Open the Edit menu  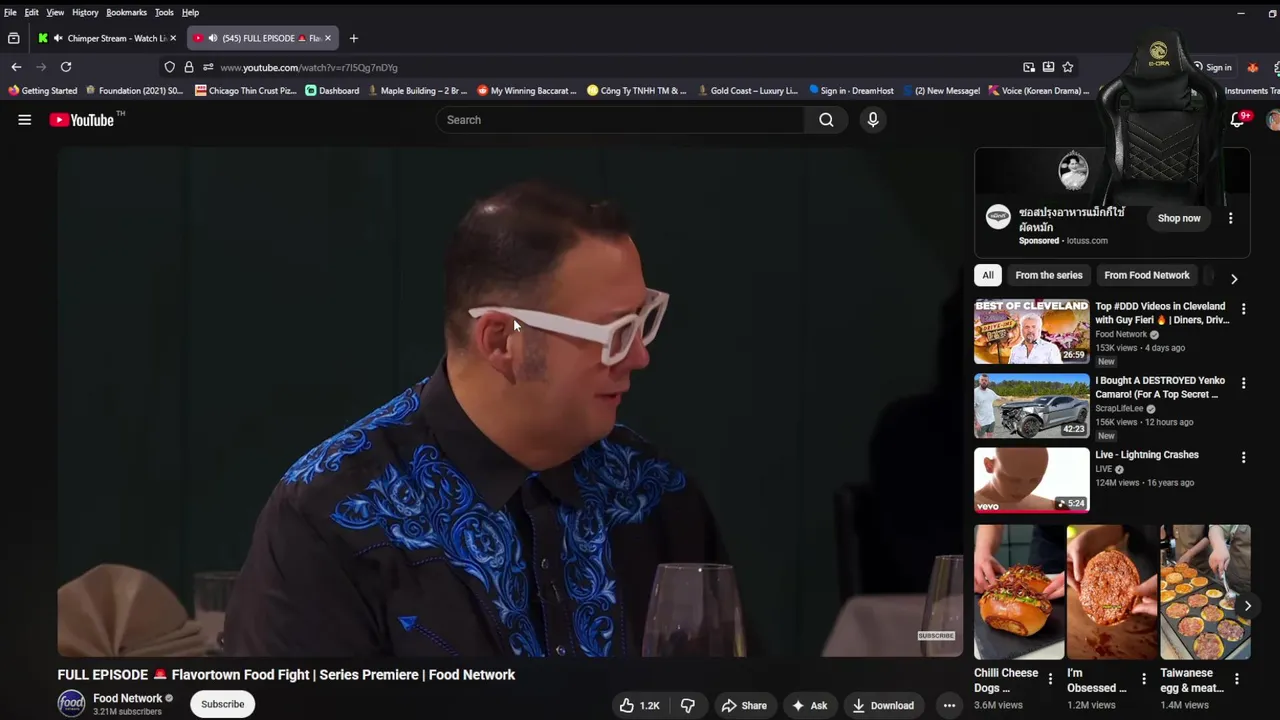[32, 12]
